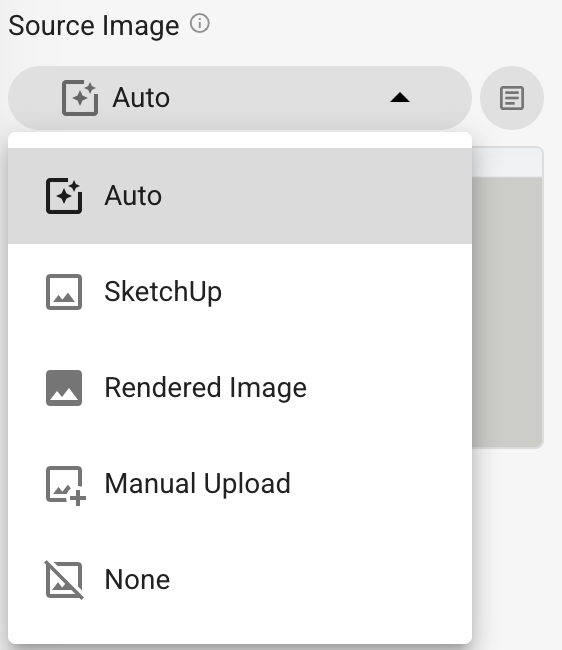Click the Auto source image combo box
Viewport: 562px width, 650px height.
[240, 98]
